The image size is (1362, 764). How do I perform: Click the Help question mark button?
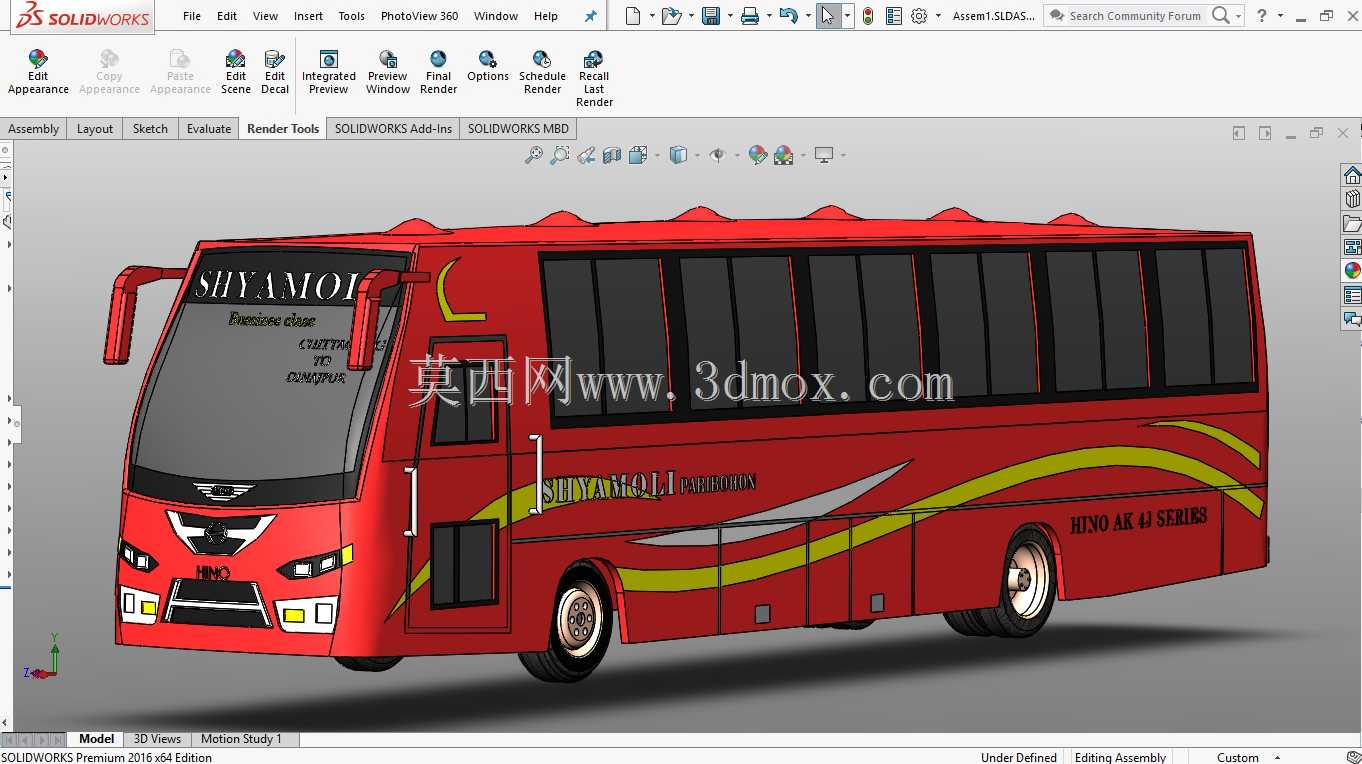(1262, 16)
